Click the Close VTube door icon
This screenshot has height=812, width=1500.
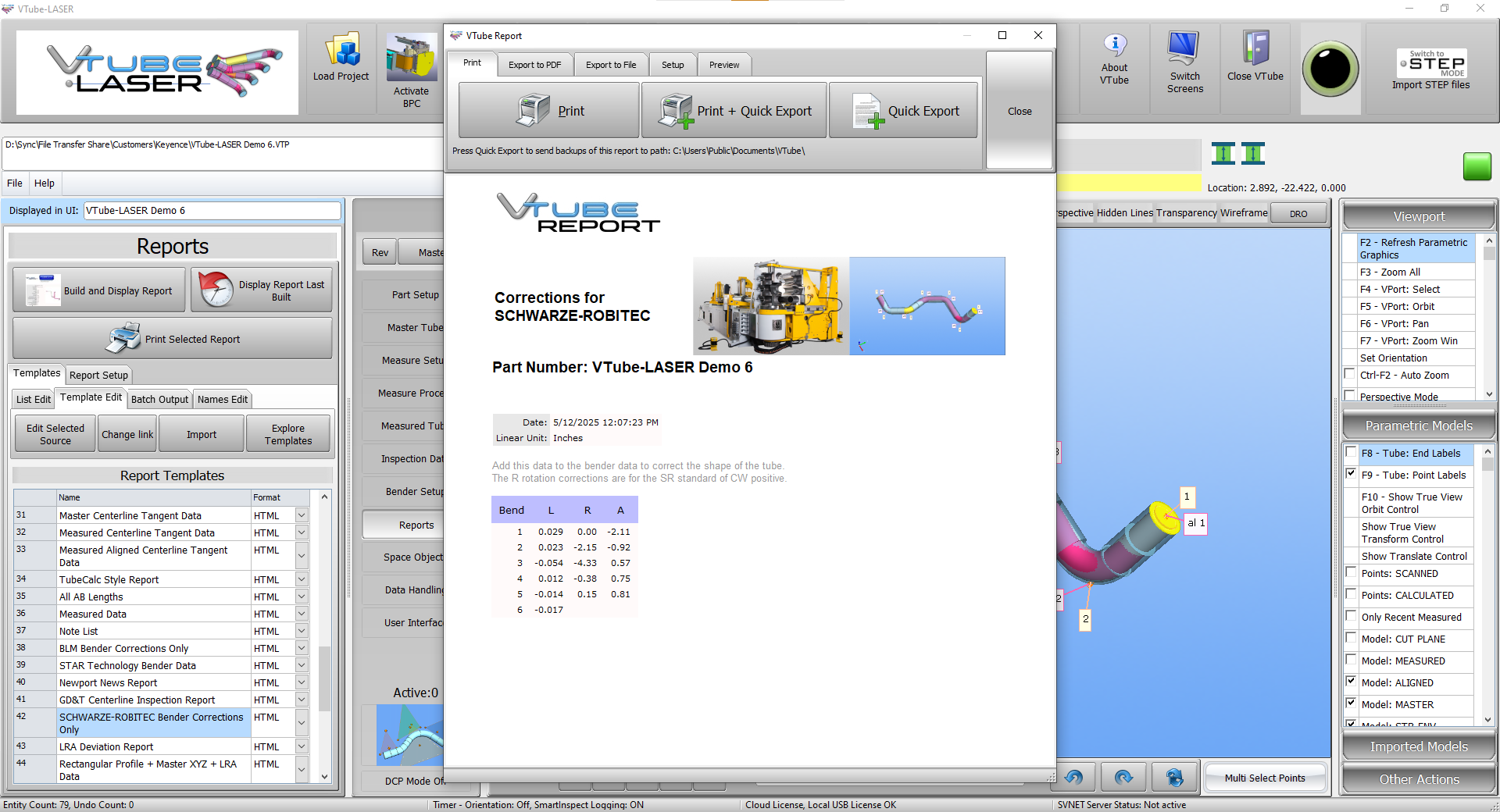click(1255, 48)
